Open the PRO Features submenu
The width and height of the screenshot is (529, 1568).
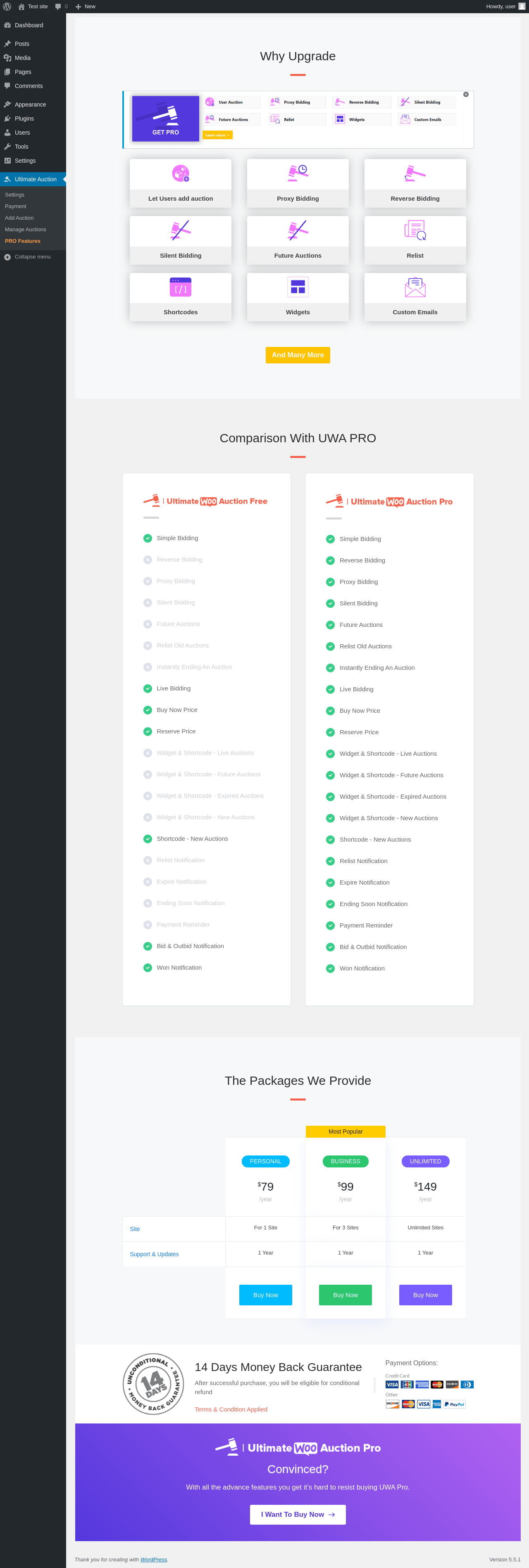pos(23,241)
